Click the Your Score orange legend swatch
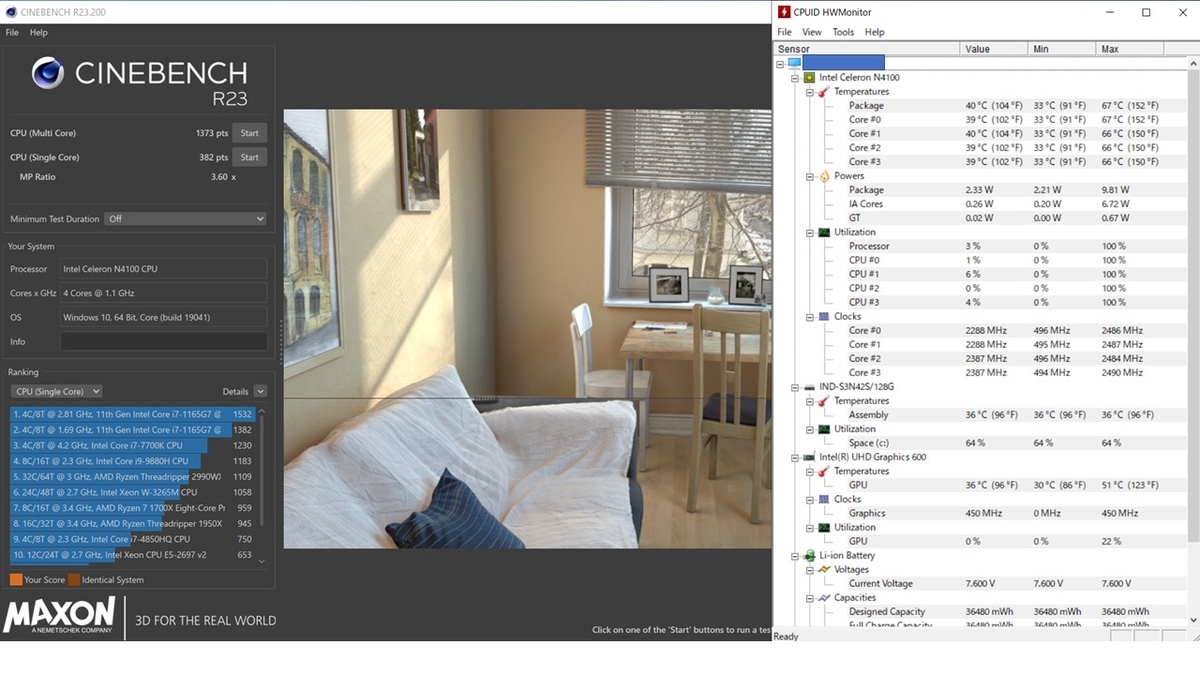Image resolution: width=1200 pixels, height=675 pixels. [x=16, y=580]
